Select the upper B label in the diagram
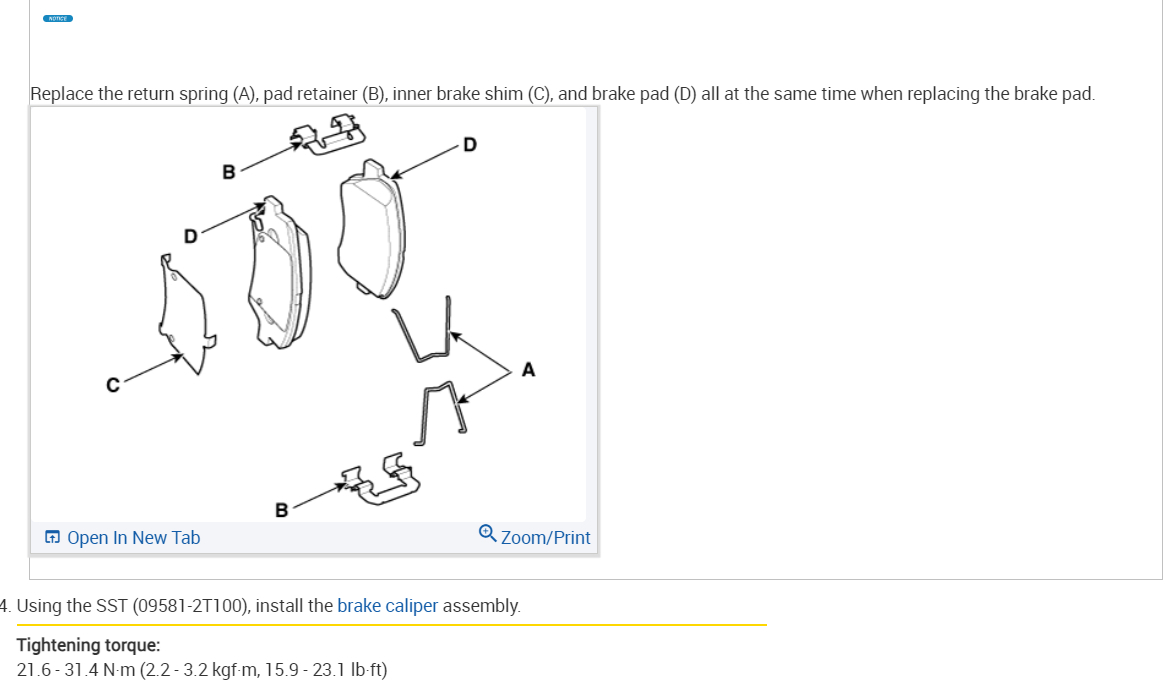Screen dimensions: 1170x684 pos(228,171)
